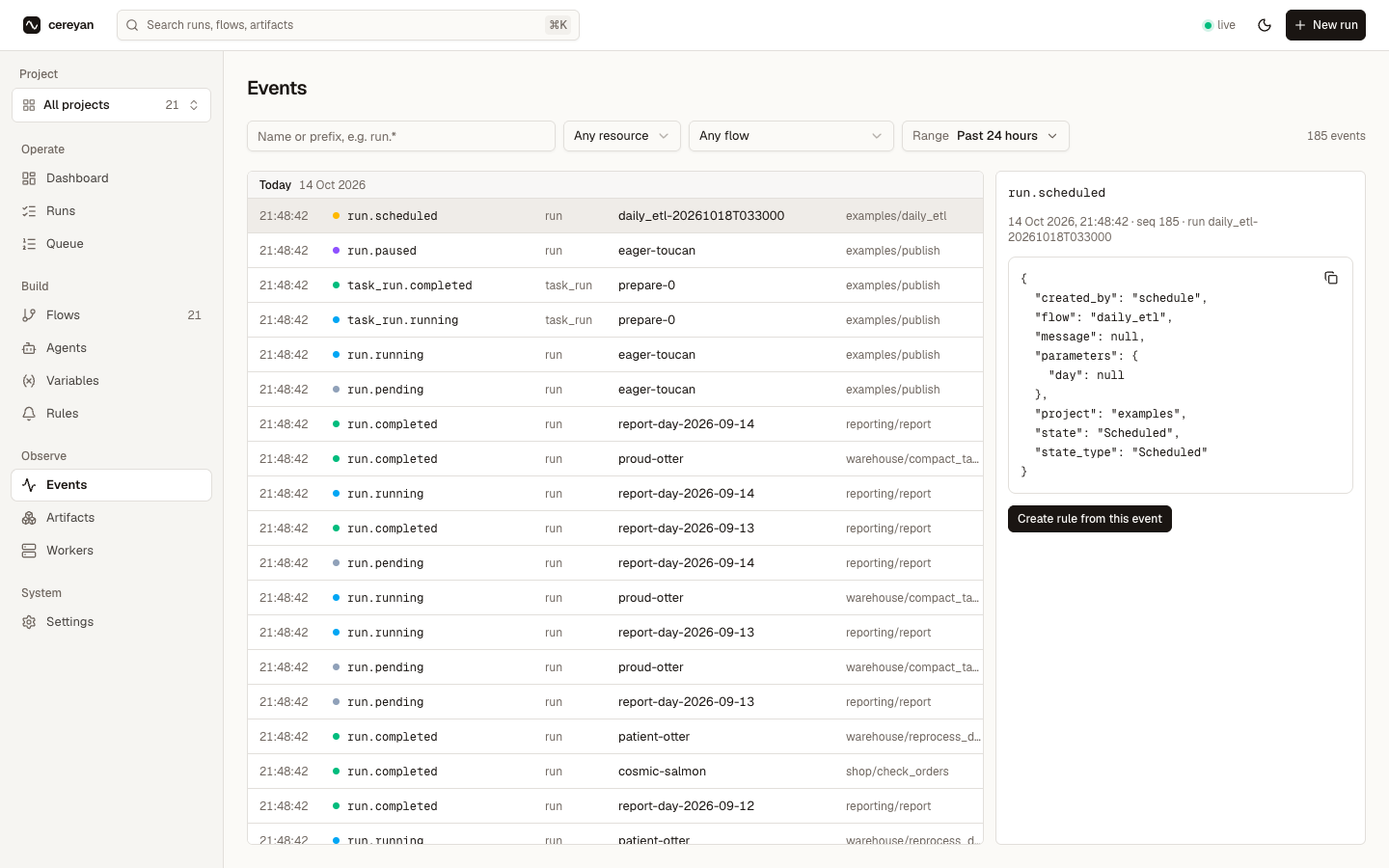Click the Settings gear icon
Image resolution: width=1389 pixels, height=868 pixels.
pyautogui.click(x=29, y=622)
